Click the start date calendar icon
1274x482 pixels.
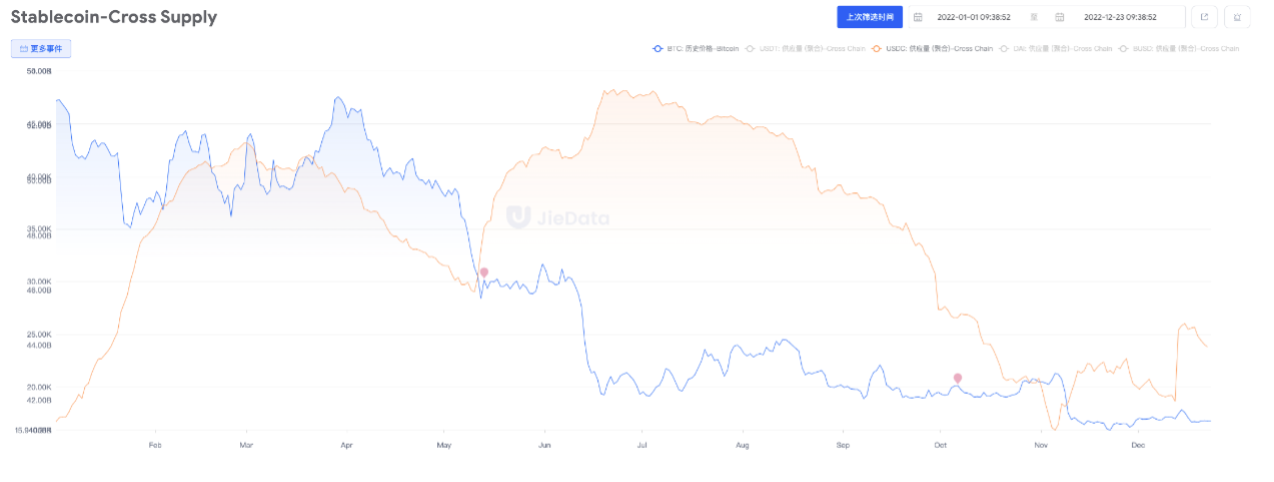coord(918,17)
